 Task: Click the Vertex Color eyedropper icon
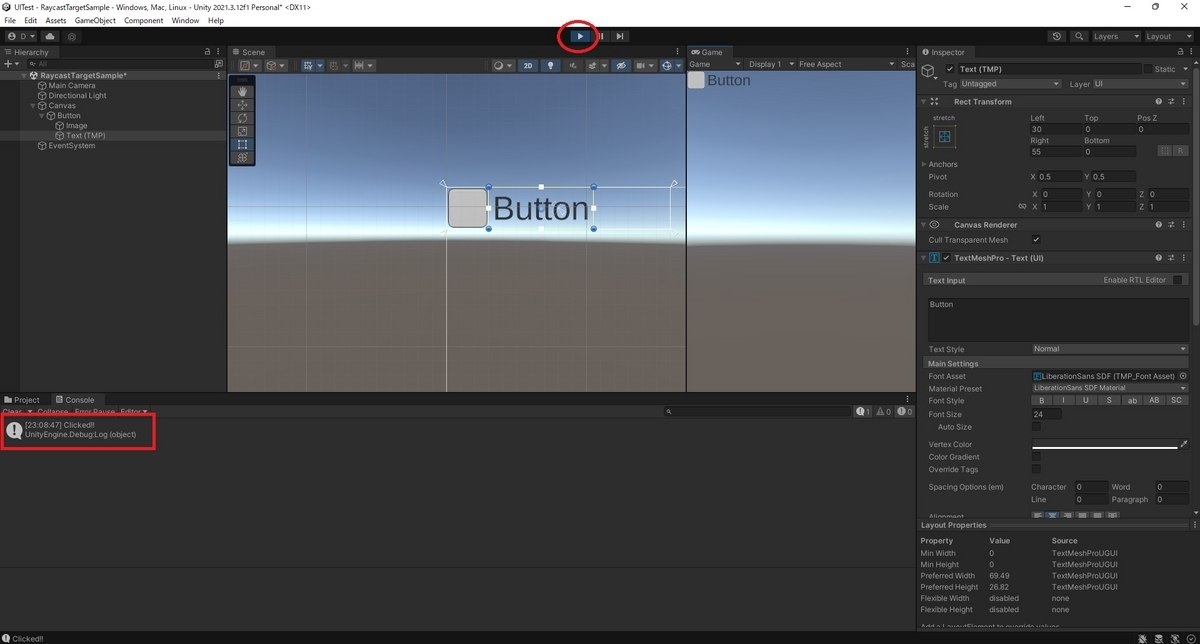point(1184,445)
